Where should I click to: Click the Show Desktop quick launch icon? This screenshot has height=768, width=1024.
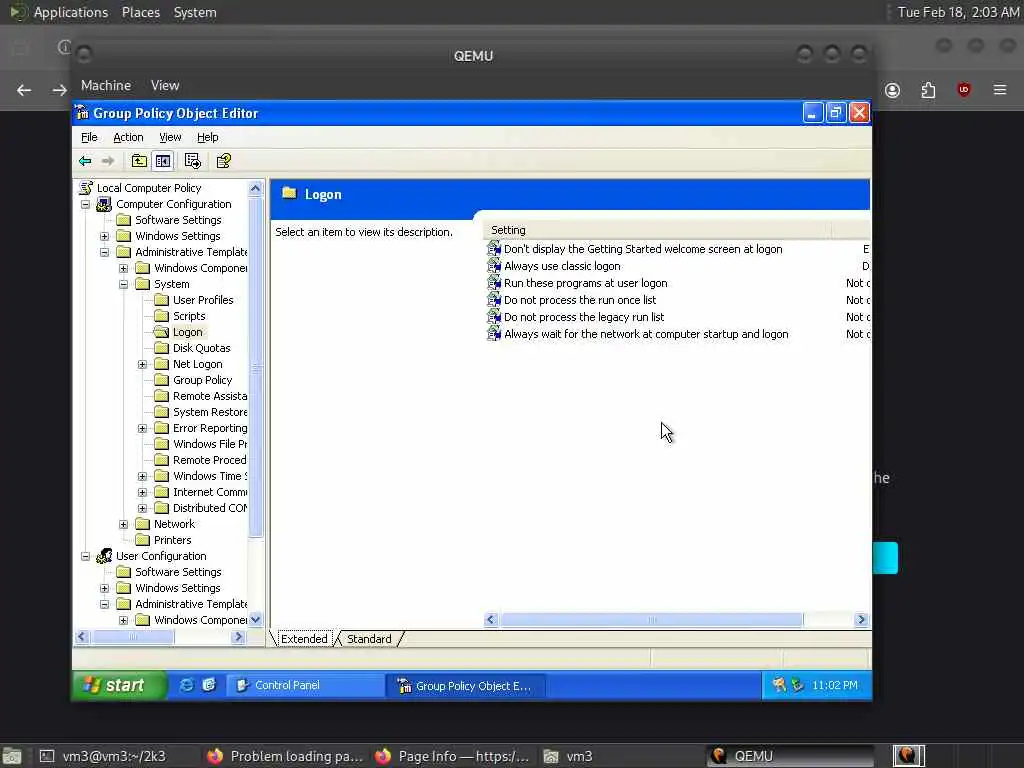(209, 685)
